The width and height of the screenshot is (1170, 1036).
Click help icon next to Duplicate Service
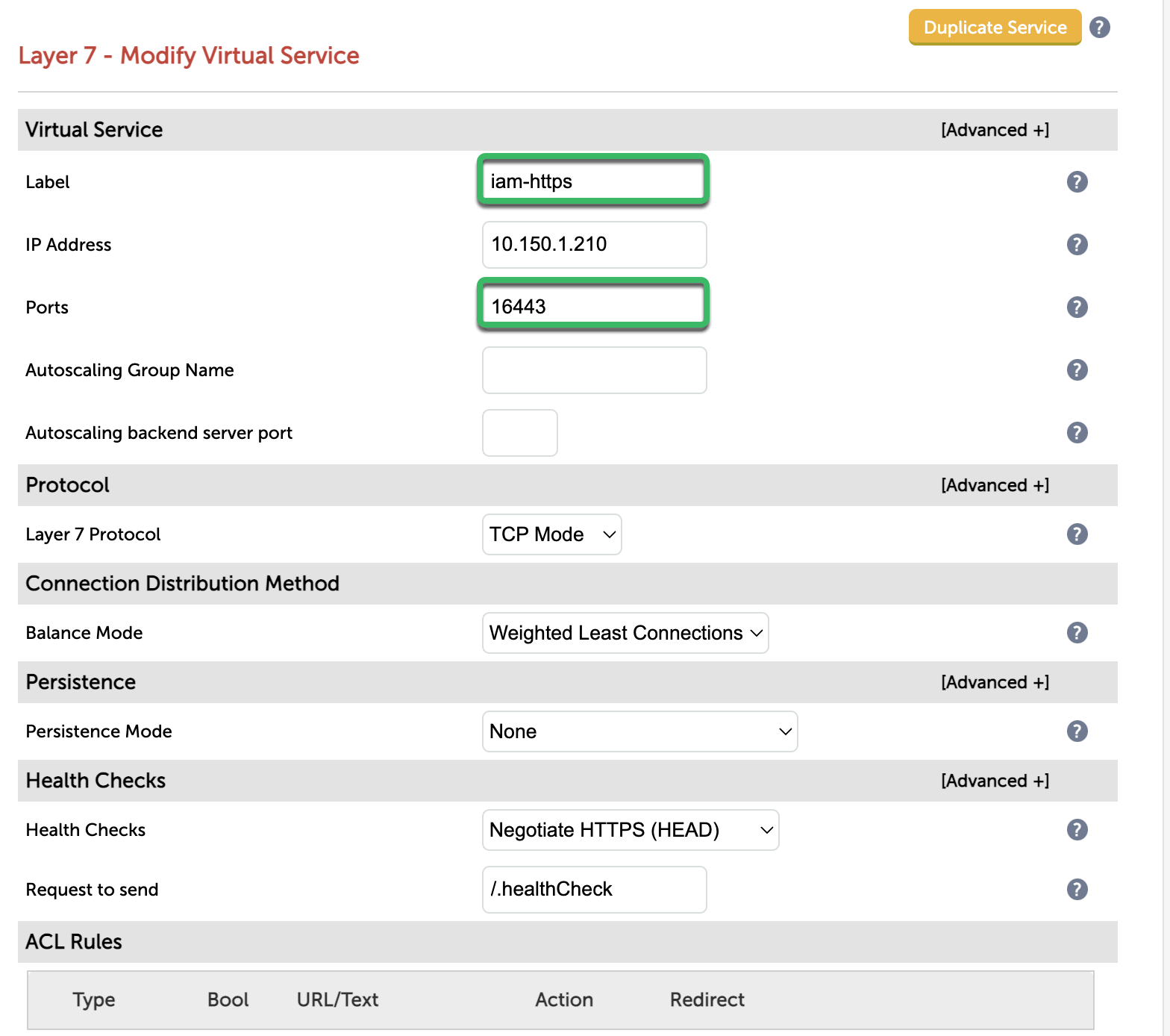[x=1099, y=28]
